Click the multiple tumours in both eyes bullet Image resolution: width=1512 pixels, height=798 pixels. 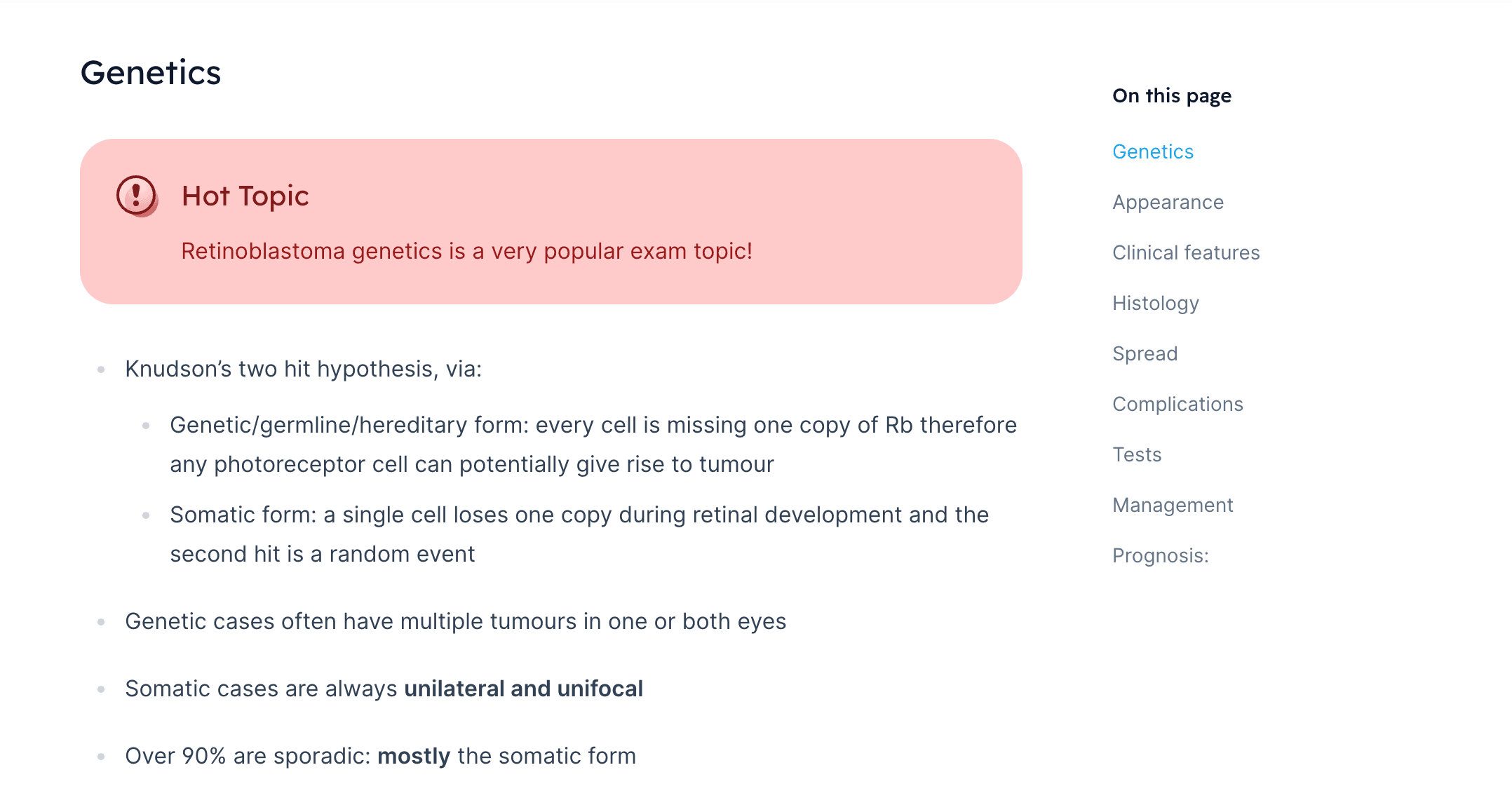tap(455, 621)
